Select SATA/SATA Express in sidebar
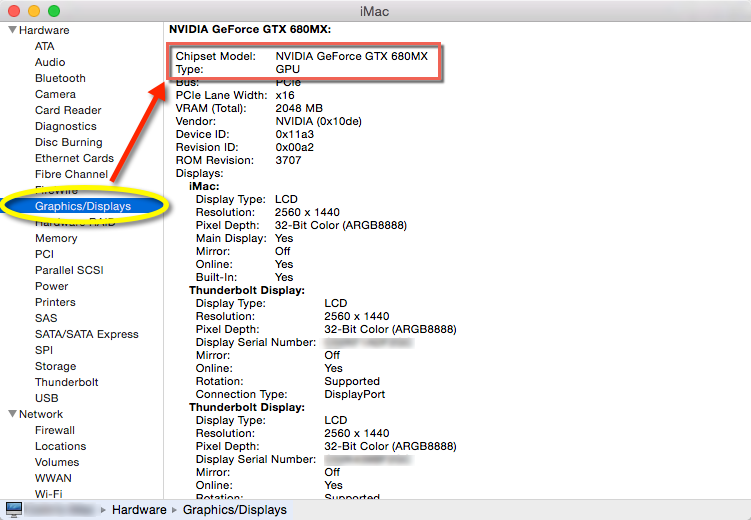This screenshot has height=520, width=751. click(x=87, y=334)
